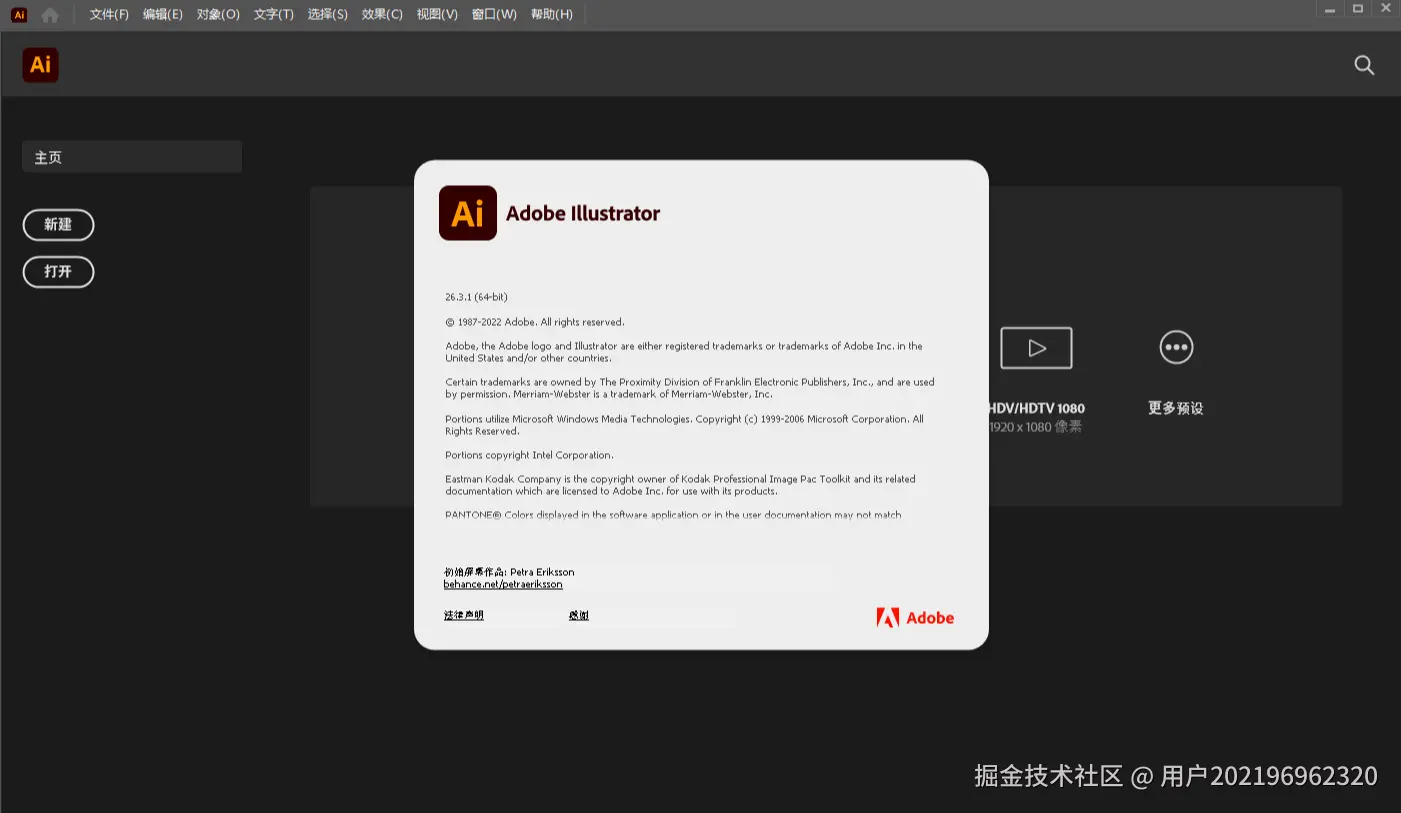Image resolution: width=1401 pixels, height=813 pixels.
Task: Open the 选择(S) menu
Action: (x=328, y=14)
